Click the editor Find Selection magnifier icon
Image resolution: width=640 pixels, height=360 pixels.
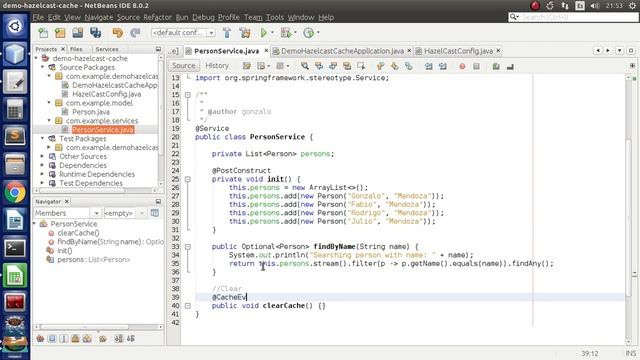tap(304, 66)
